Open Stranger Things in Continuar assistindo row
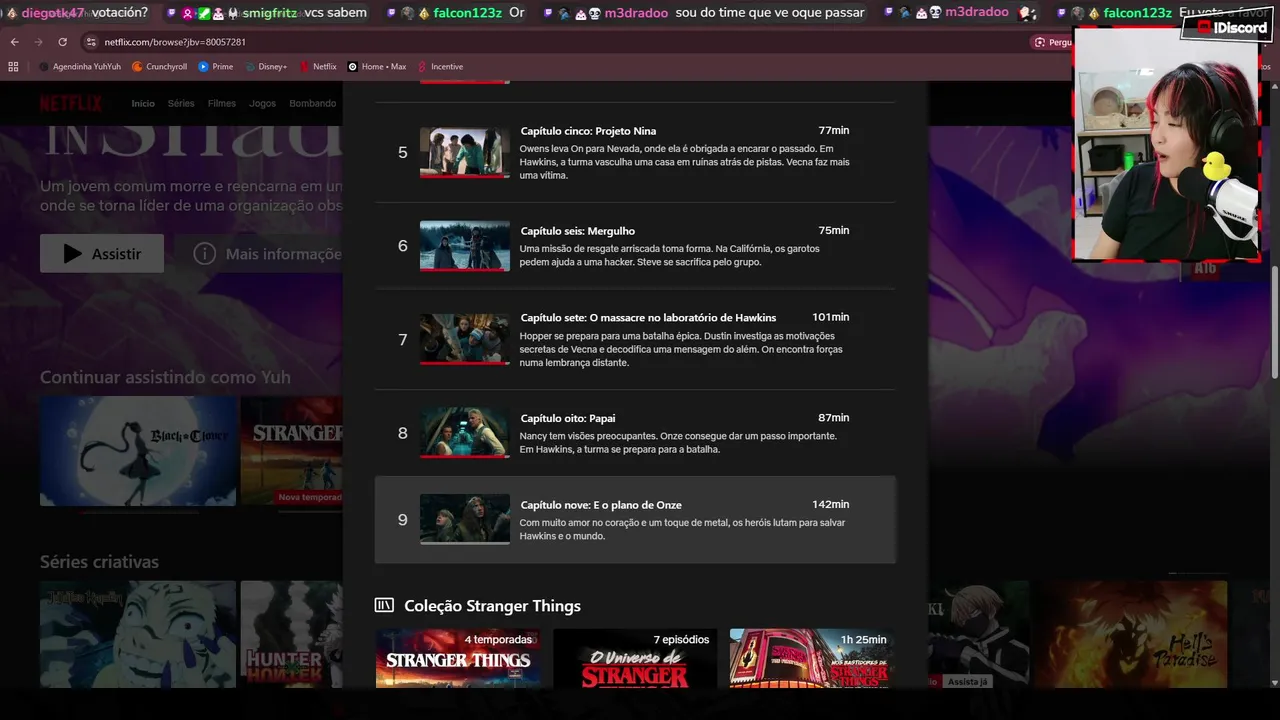 point(292,451)
